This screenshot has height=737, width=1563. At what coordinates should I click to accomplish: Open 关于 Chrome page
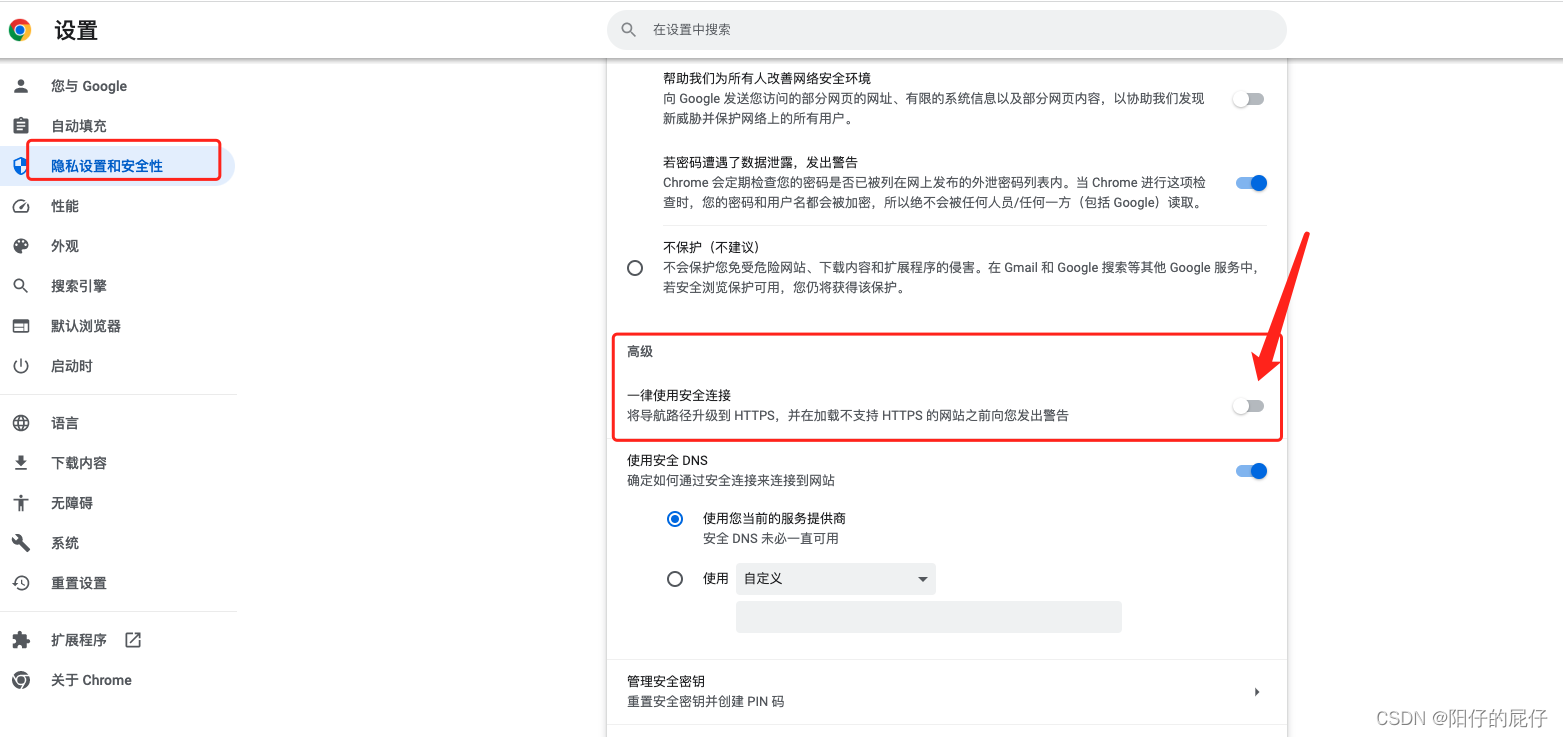[117, 680]
